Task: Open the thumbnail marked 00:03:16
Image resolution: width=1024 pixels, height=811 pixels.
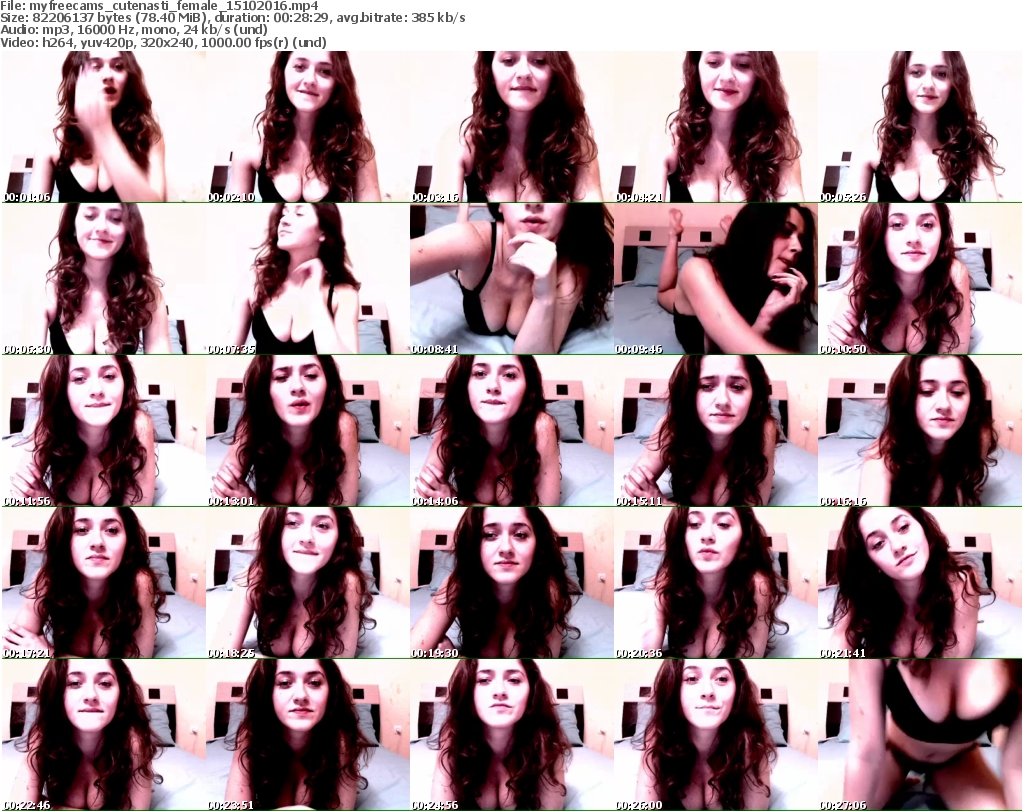Action: 511,126
